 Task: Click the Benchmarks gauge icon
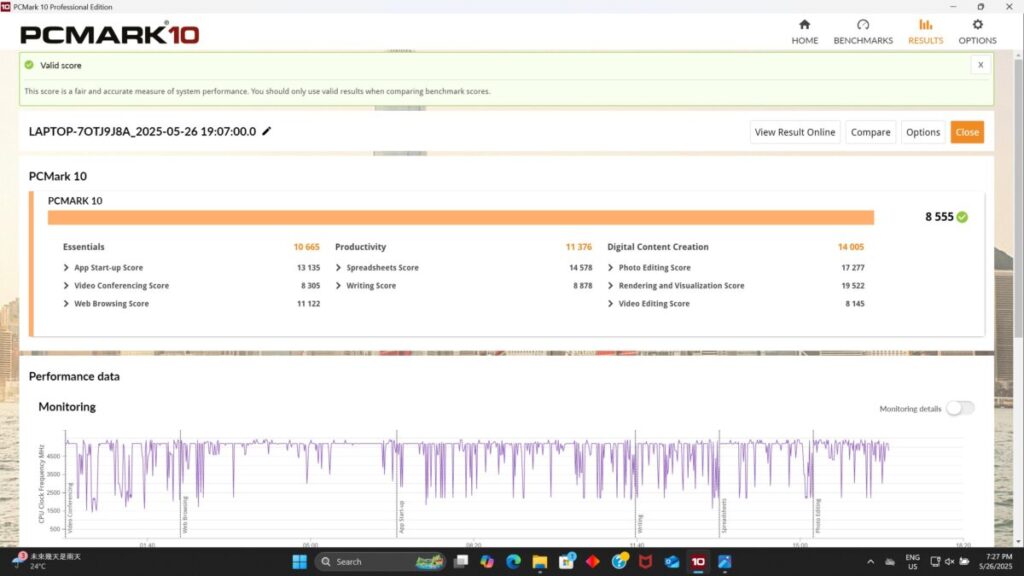[x=863, y=25]
